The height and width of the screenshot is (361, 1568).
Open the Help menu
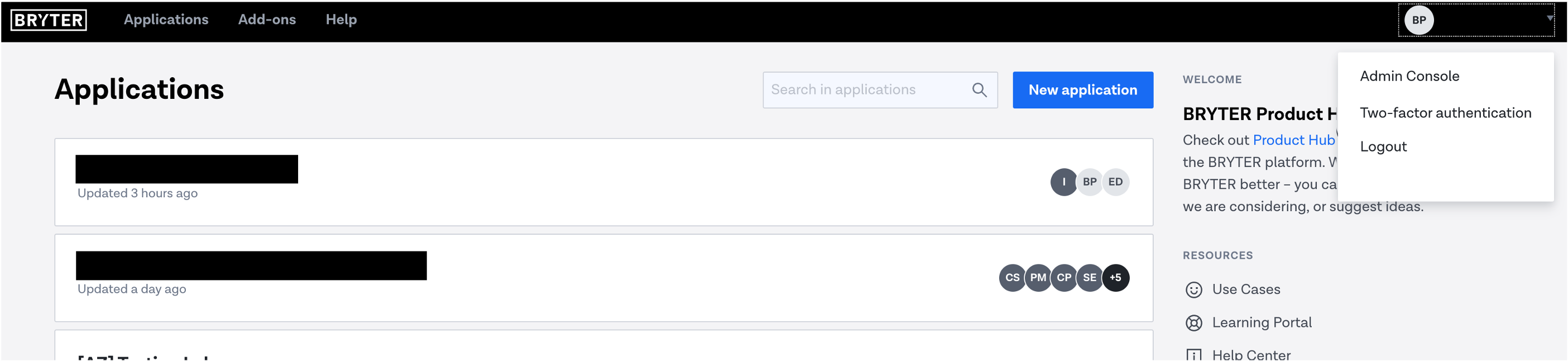[x=341, y=20]
